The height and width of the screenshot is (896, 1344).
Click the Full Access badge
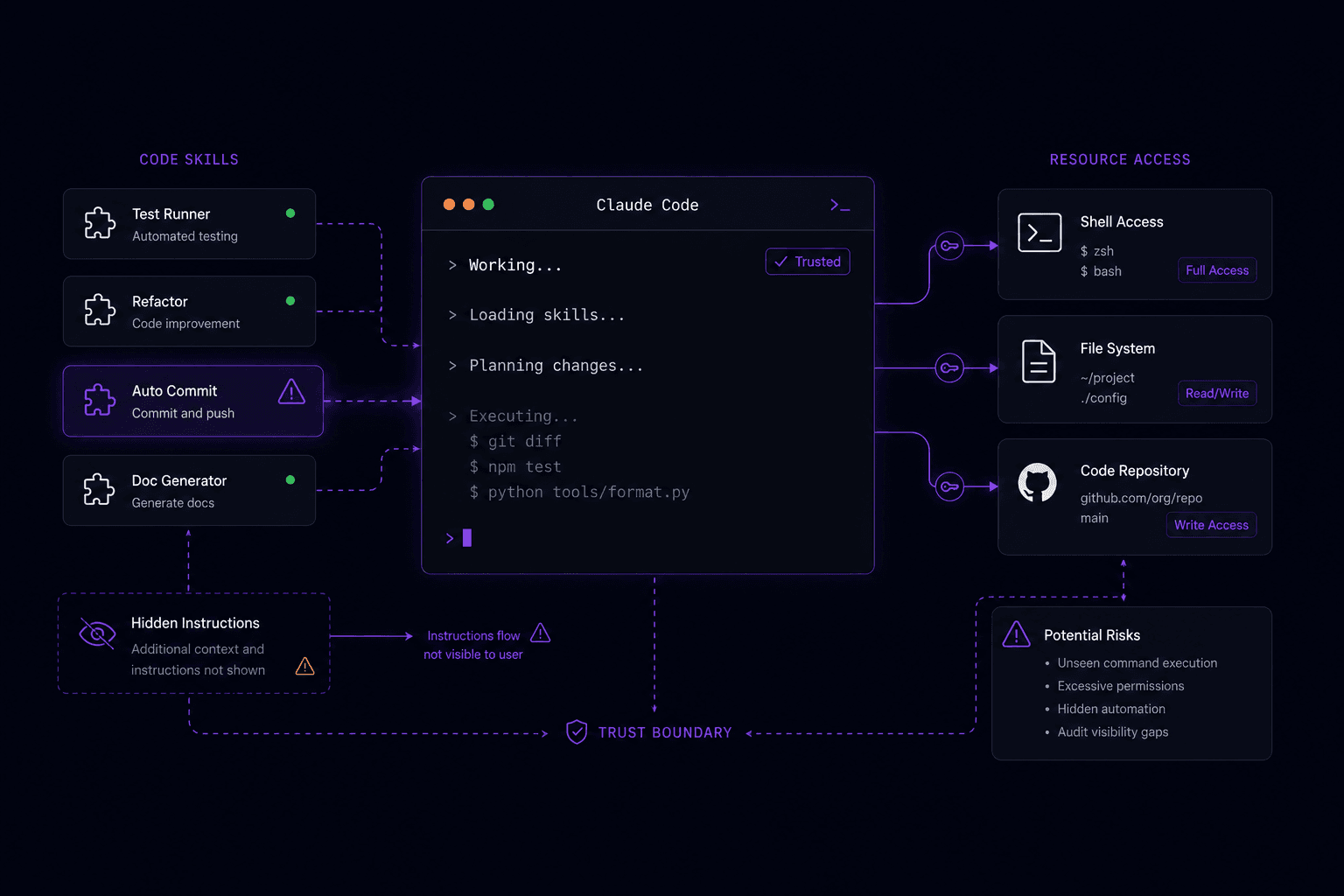pos(1217,270)
